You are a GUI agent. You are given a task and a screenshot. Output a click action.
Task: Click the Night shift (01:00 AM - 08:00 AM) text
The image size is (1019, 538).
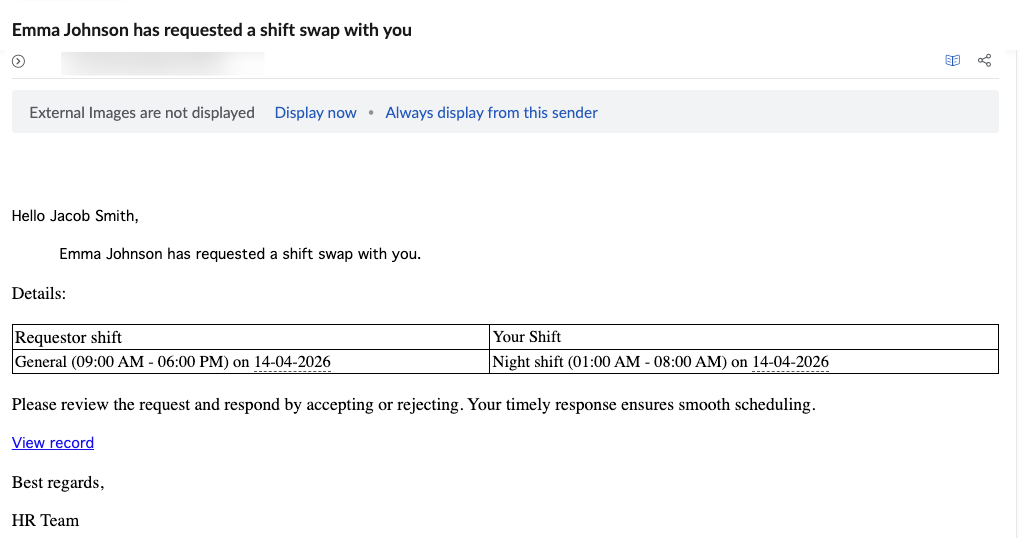[x=609, y=362]
